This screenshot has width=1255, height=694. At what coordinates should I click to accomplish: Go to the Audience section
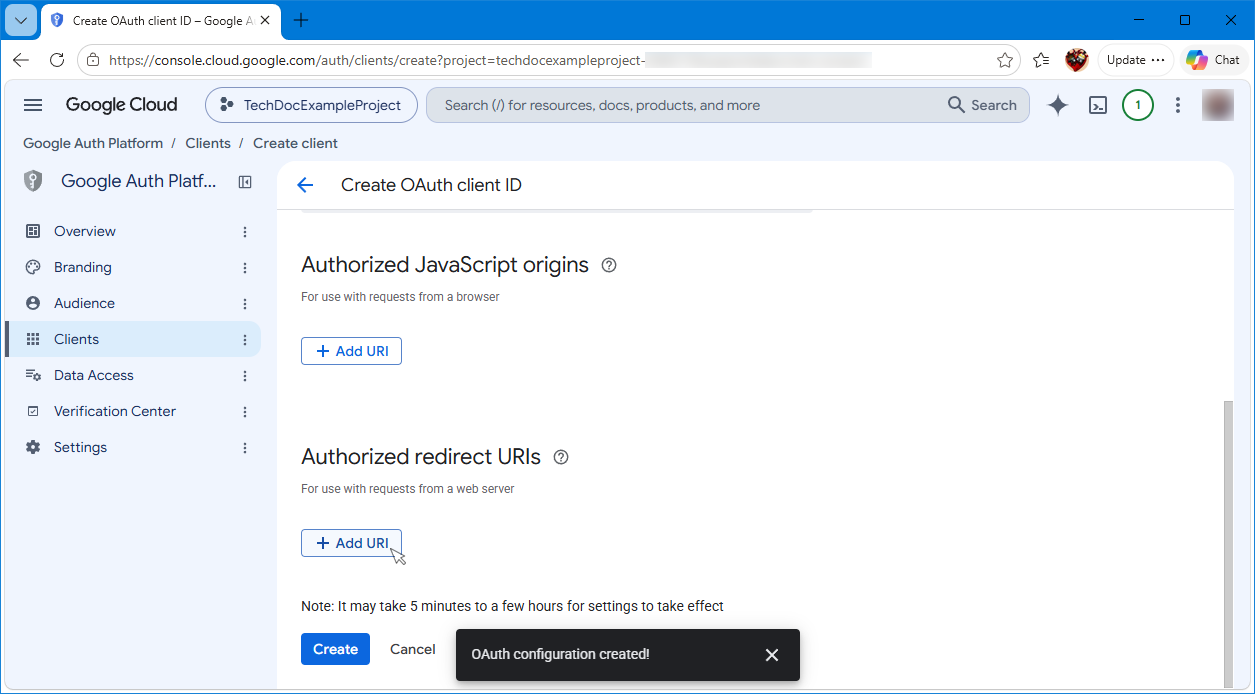84,303
